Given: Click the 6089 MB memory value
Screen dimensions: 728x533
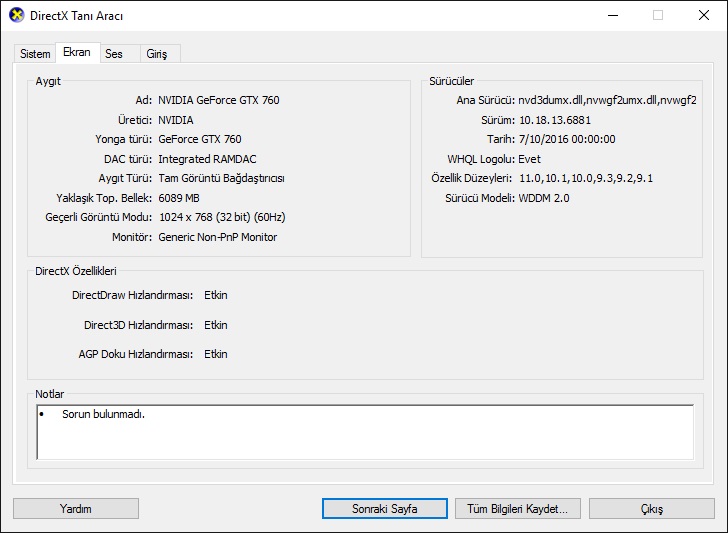Looking at the screenshot, I should (179, 198).
